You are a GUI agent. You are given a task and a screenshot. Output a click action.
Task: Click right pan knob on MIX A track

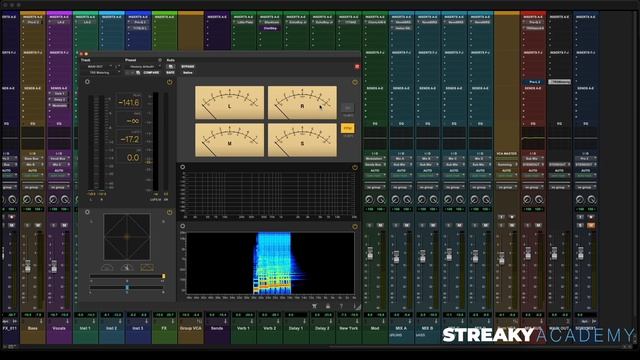(407, 200)
